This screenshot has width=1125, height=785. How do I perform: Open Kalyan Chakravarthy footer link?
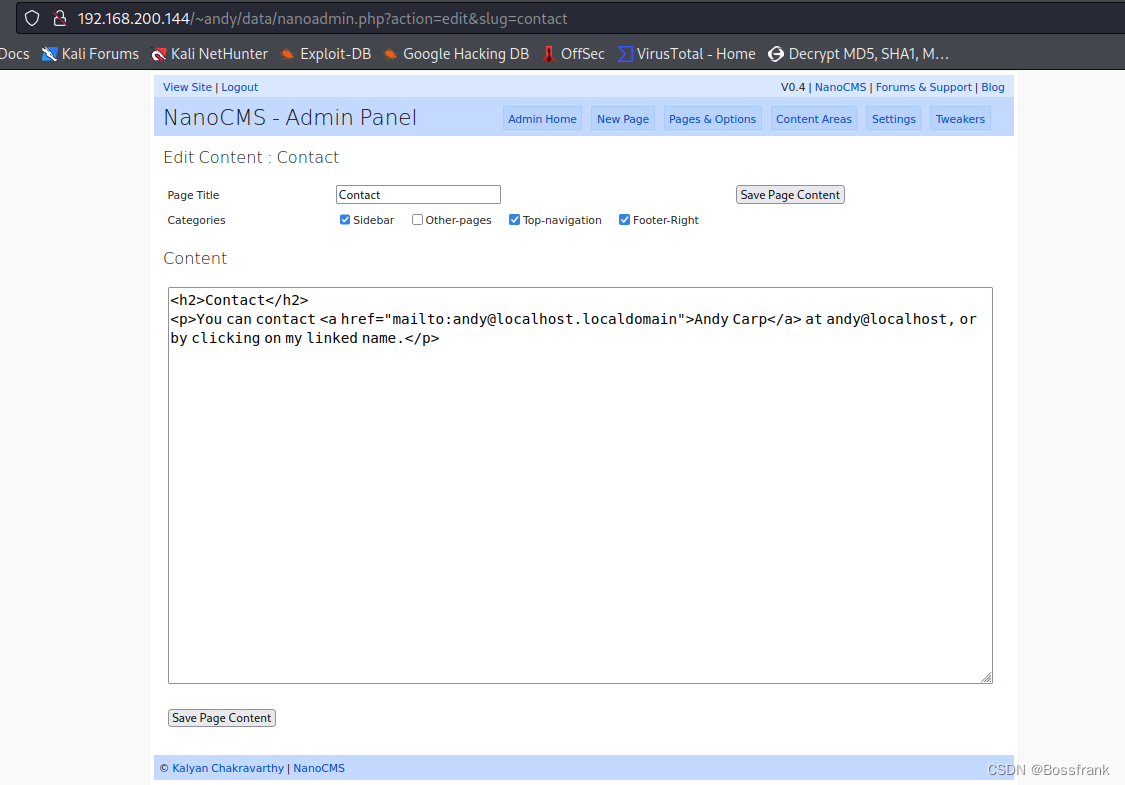click(228, 768)
